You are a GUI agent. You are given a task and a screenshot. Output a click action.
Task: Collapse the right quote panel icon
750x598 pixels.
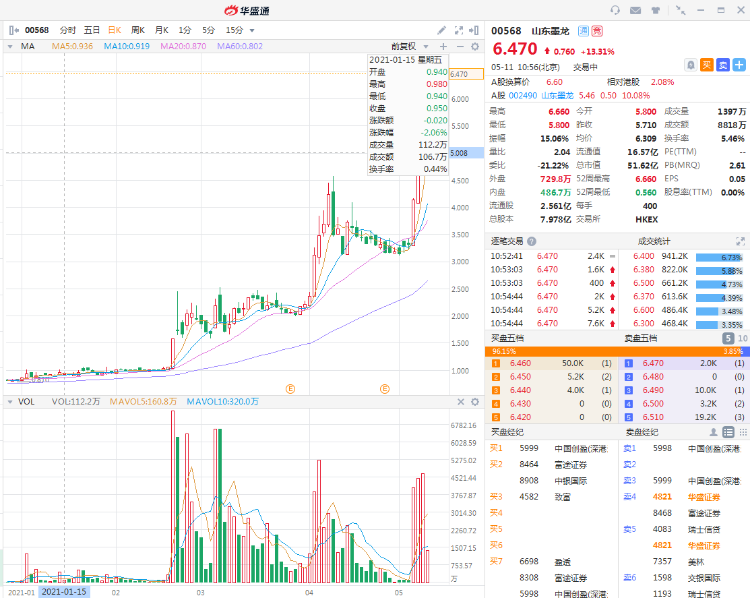pyautogui.click(x=474, y=30)
